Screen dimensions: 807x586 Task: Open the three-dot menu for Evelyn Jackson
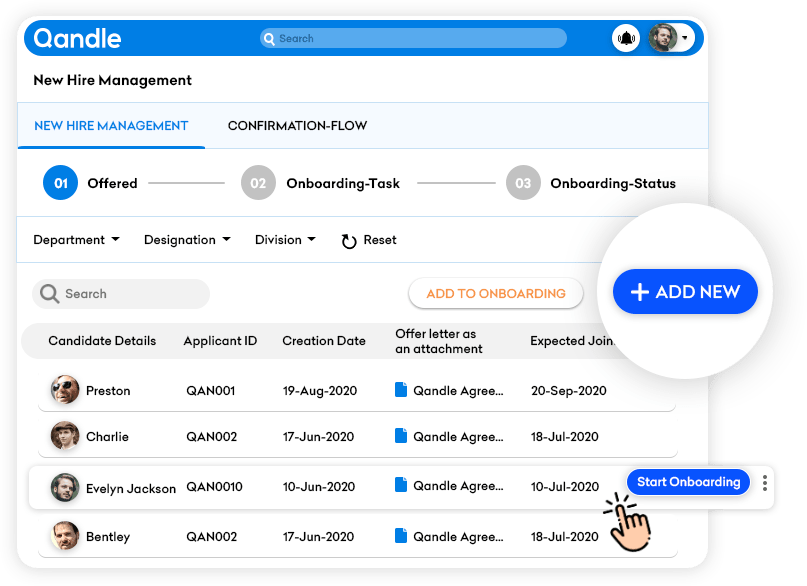tap(765, 483)
